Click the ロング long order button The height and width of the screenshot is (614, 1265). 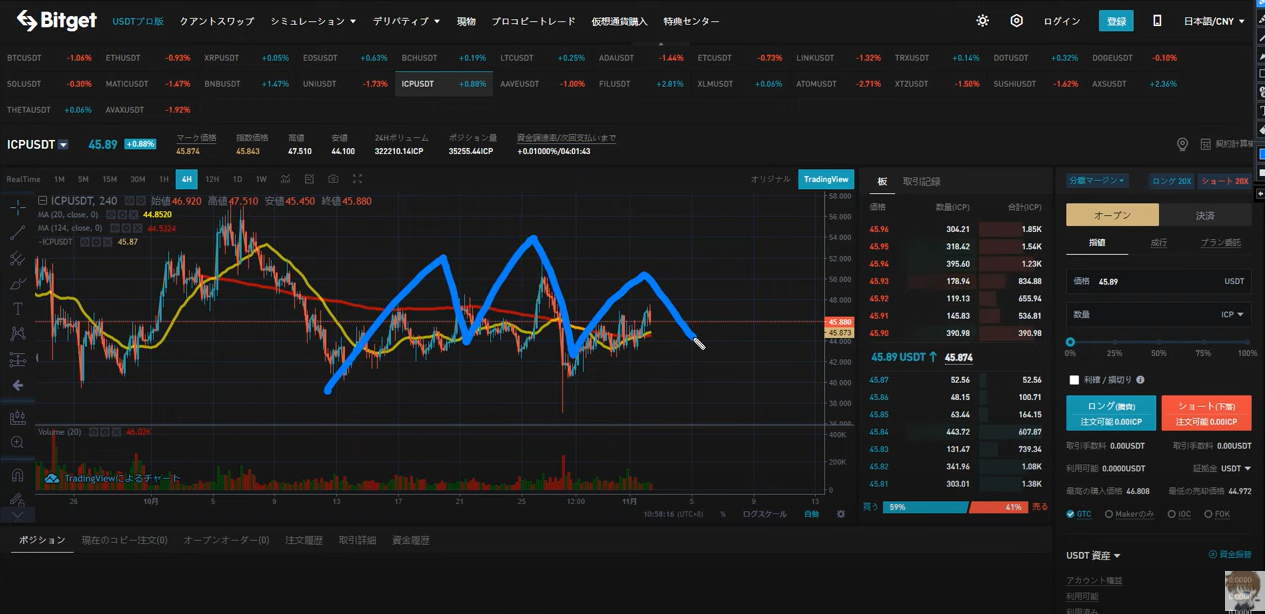point(1110,413)
